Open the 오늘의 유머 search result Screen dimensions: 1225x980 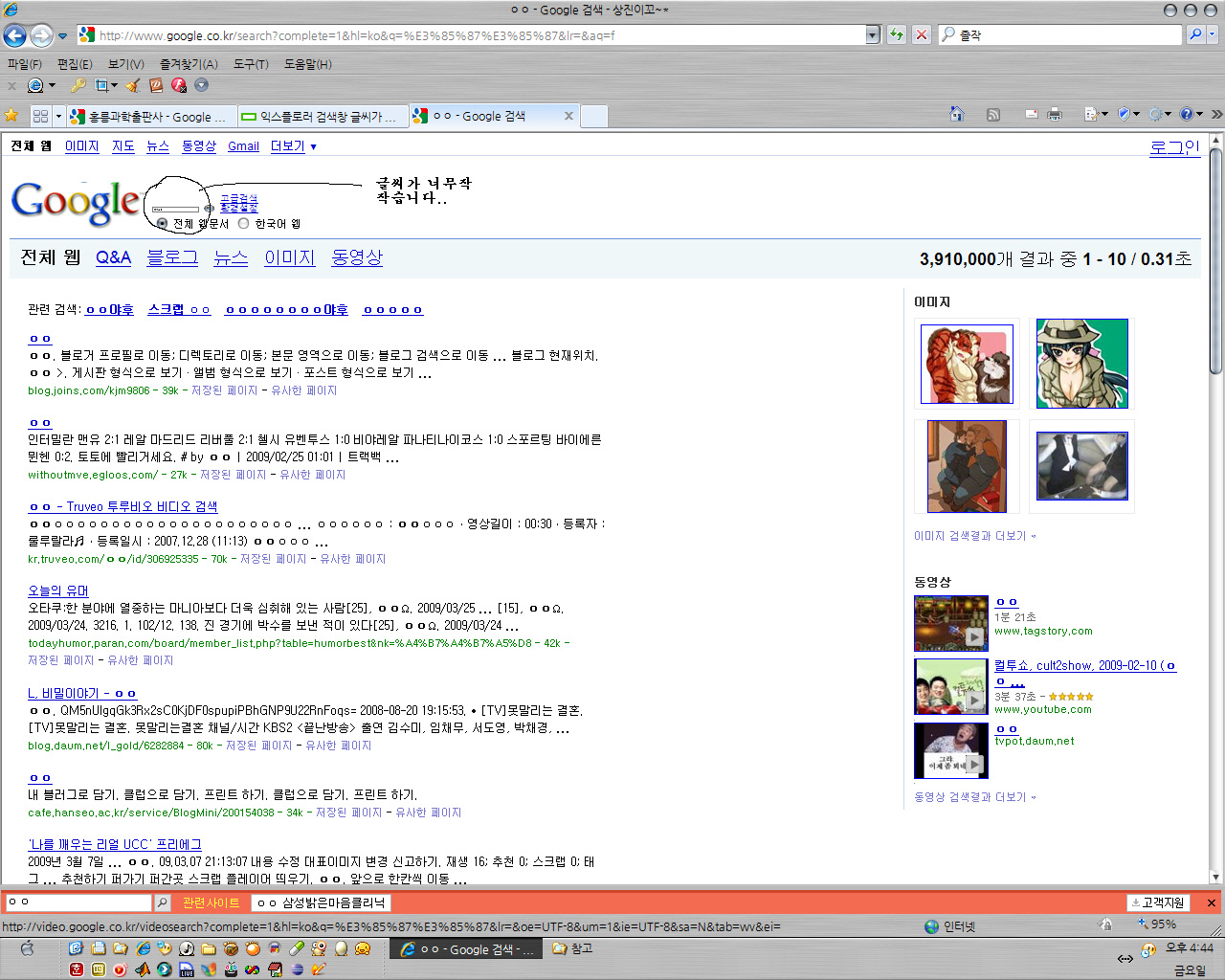coord(58,590)
